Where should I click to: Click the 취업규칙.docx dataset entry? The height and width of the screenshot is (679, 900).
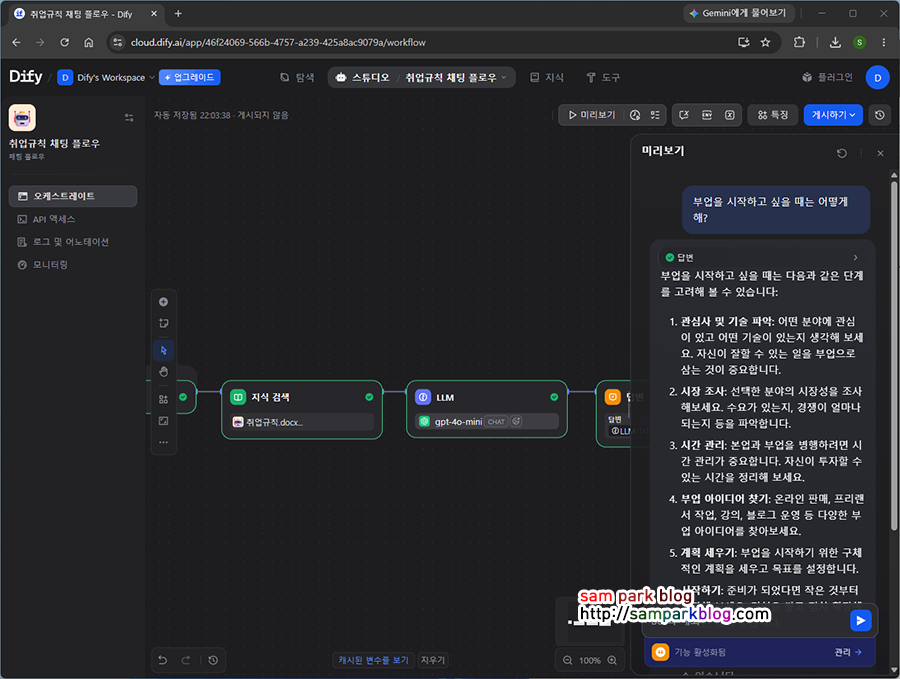(302, 422)
